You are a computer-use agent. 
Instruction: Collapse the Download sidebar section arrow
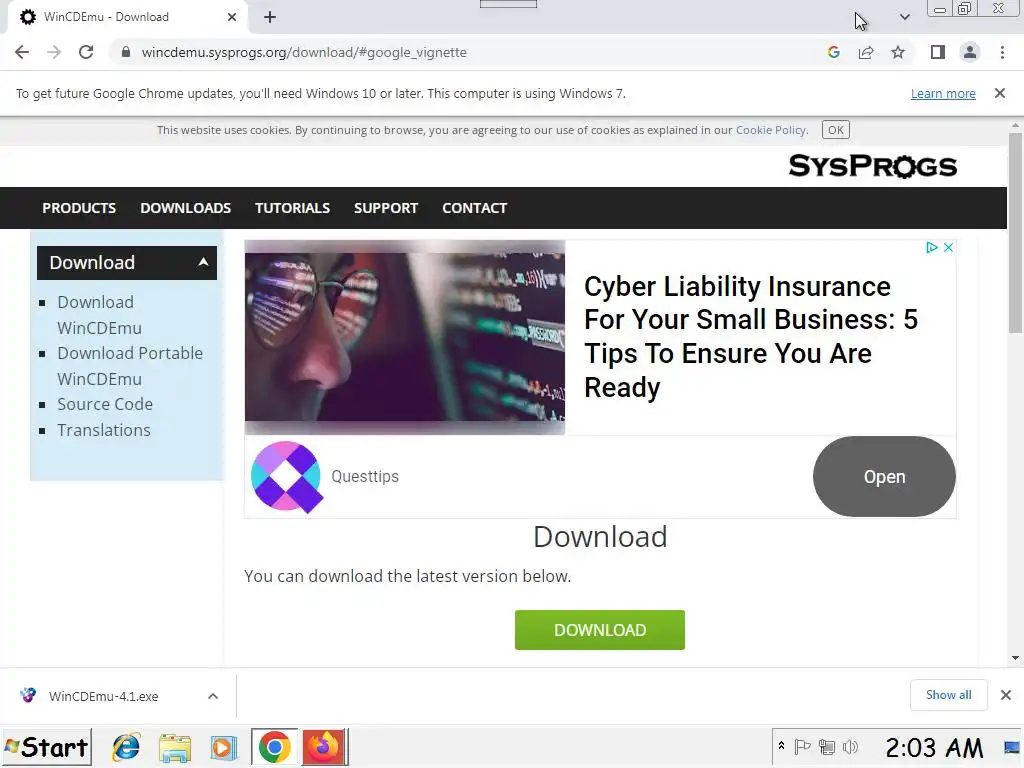point(203,262)
